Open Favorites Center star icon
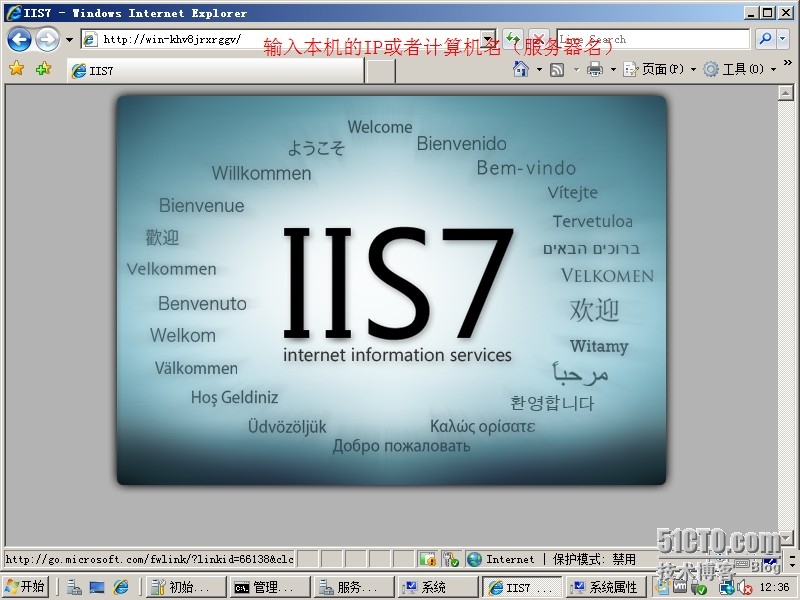The image size is (800, 600). point(16,68)
